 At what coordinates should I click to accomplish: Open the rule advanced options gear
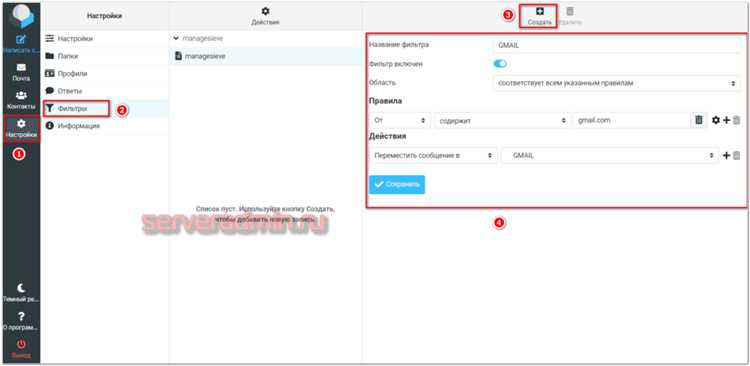716,121
